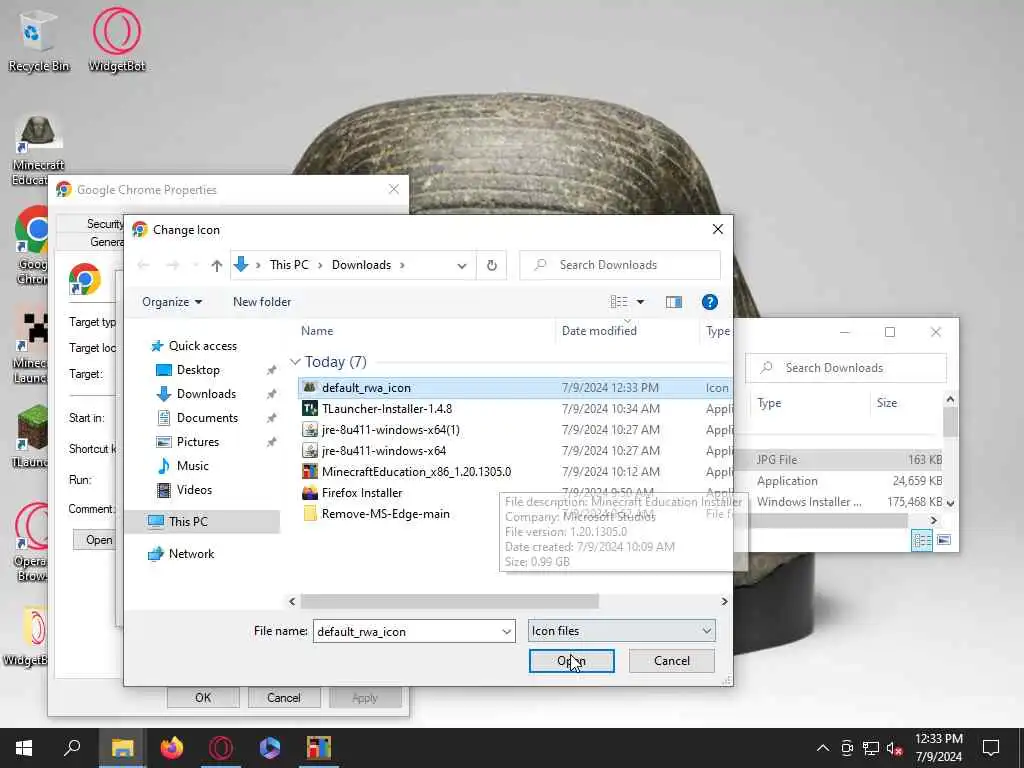Open the notification center

tap(991, 748)
